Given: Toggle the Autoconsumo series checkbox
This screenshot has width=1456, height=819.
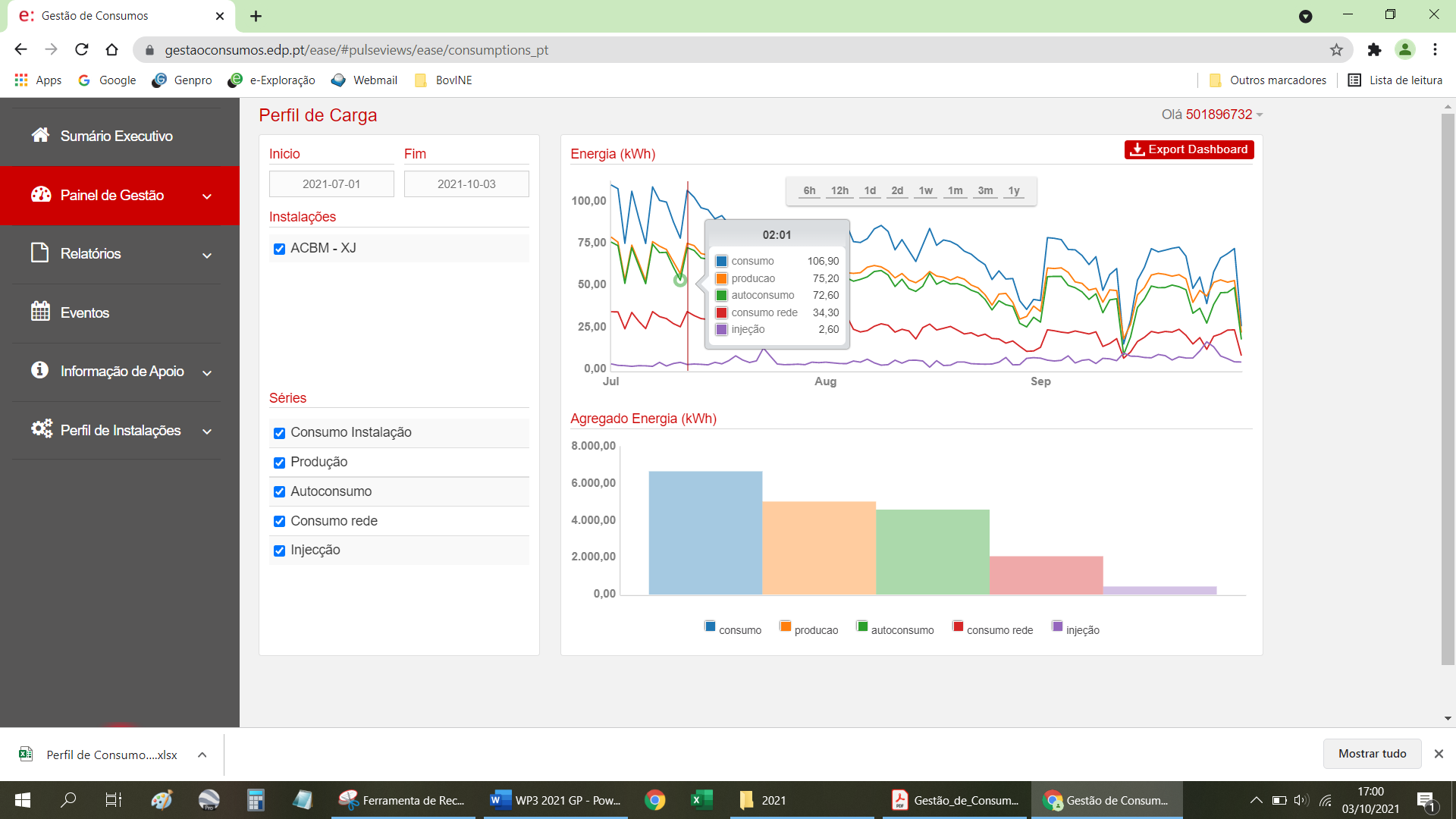Looking at the screenshot, I should tap(279, 492).
